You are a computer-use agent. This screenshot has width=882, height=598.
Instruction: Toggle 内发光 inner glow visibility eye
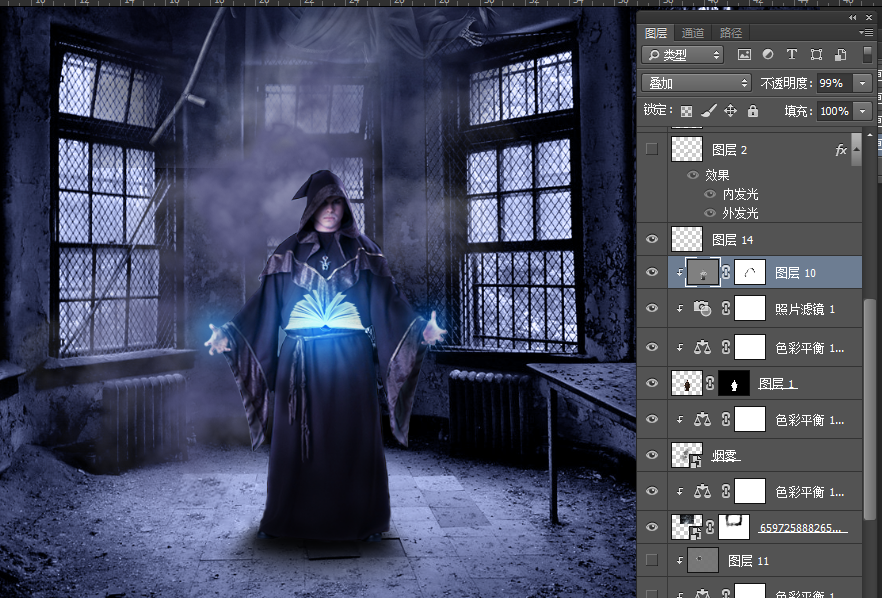tap(710, 194)
